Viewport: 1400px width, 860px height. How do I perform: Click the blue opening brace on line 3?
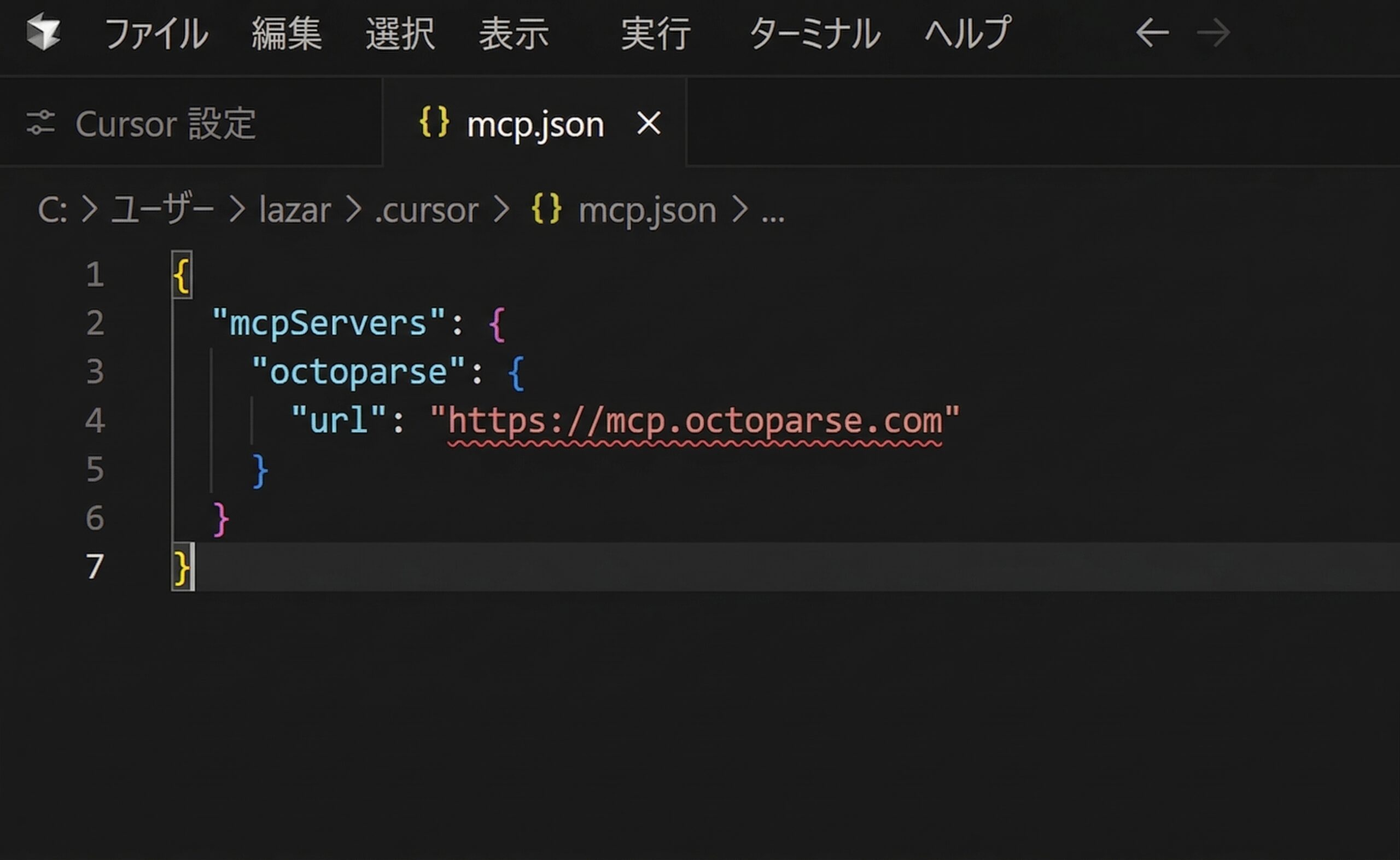pyautogui.click(x=516, y=374)
